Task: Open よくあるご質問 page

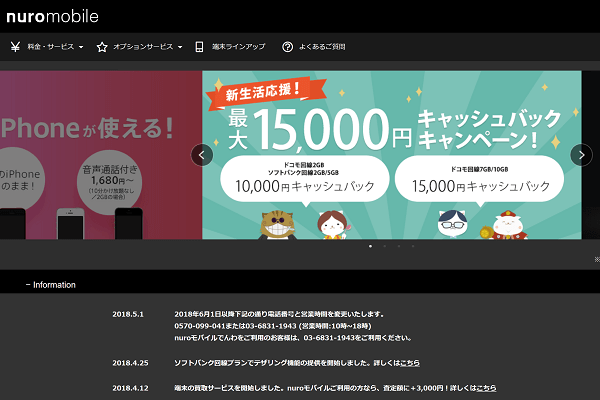Action: 322,47
